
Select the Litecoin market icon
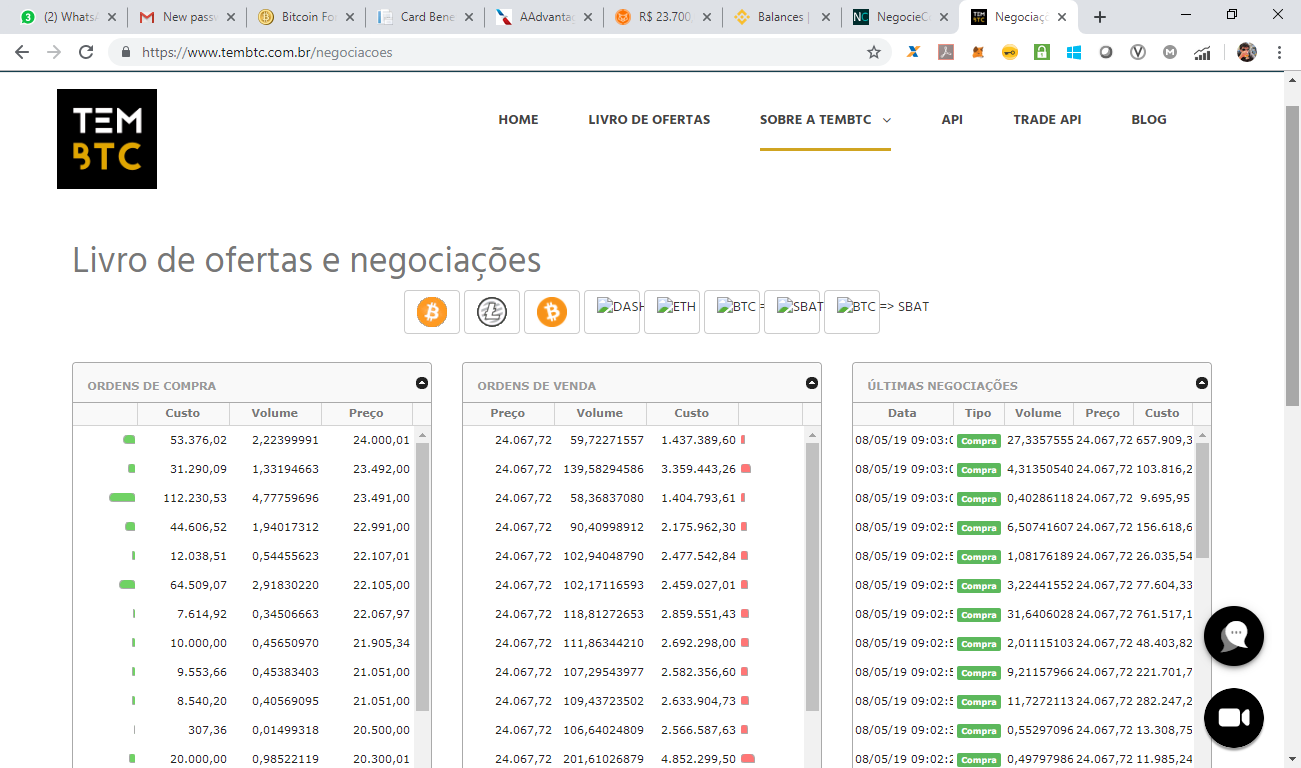click(492, 312)
